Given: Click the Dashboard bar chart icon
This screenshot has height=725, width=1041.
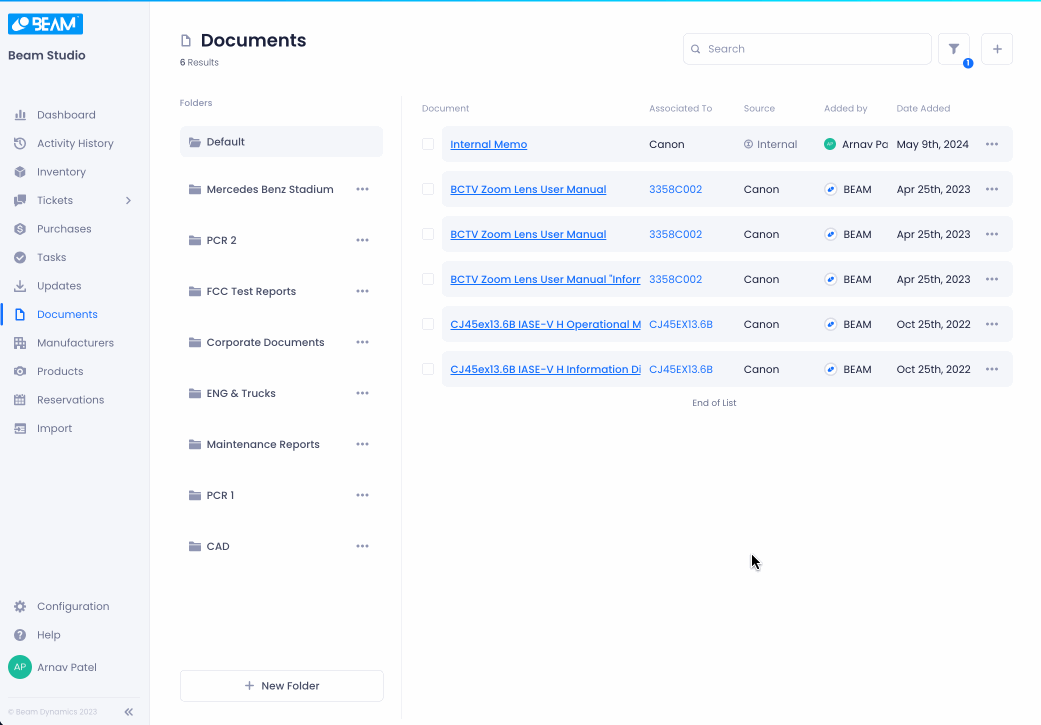Looking at the screenshot, I should [20, 115].
